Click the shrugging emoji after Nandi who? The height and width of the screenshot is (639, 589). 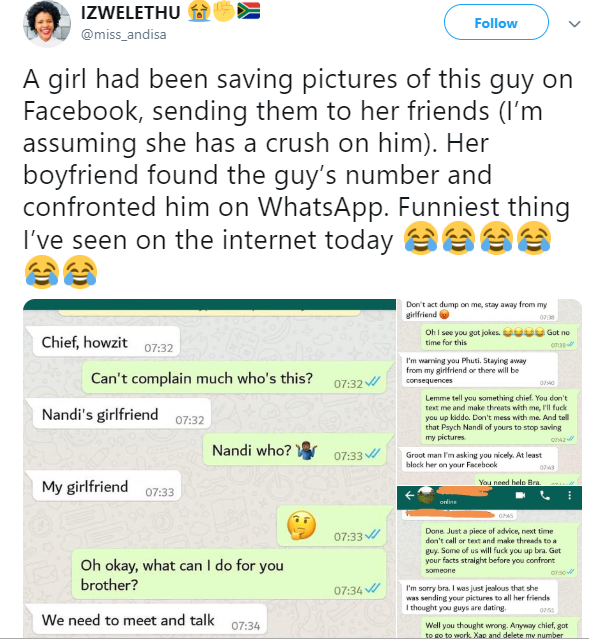coord(307,451)
